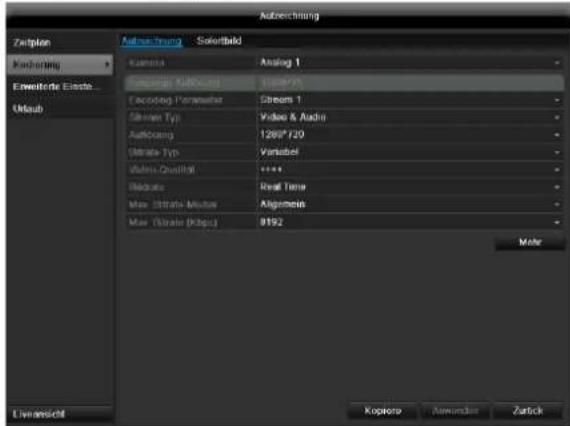Open the Zeitplan section in the sidebar

(60, 43)
